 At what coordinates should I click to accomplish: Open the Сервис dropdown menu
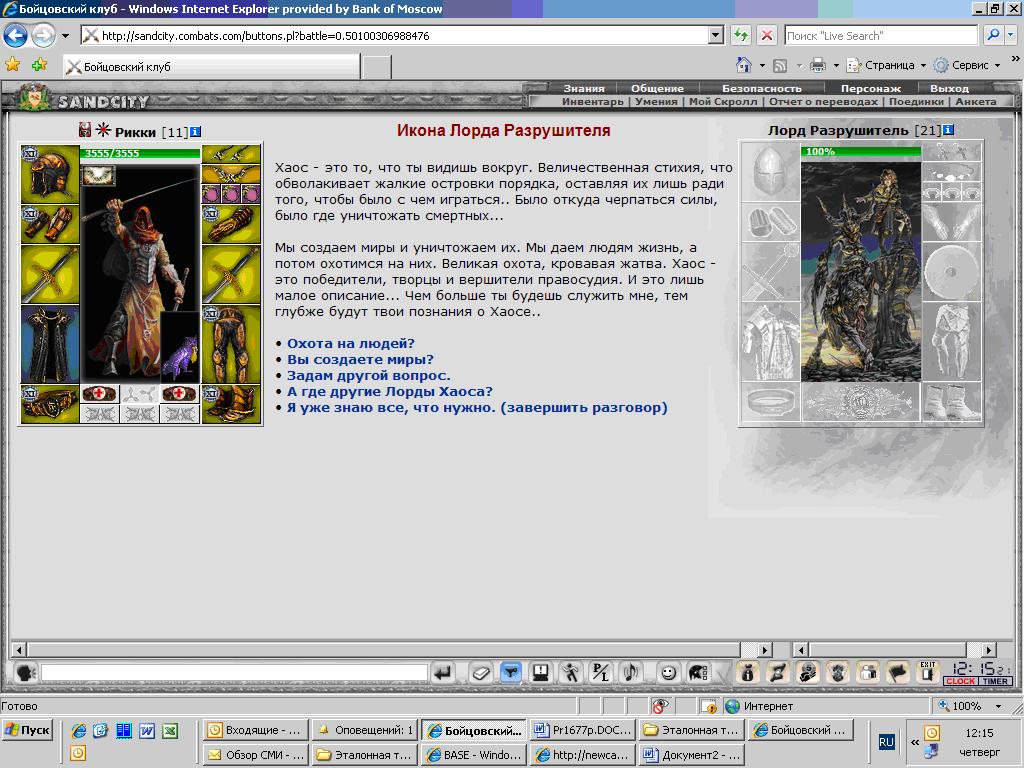pos(967,65)
